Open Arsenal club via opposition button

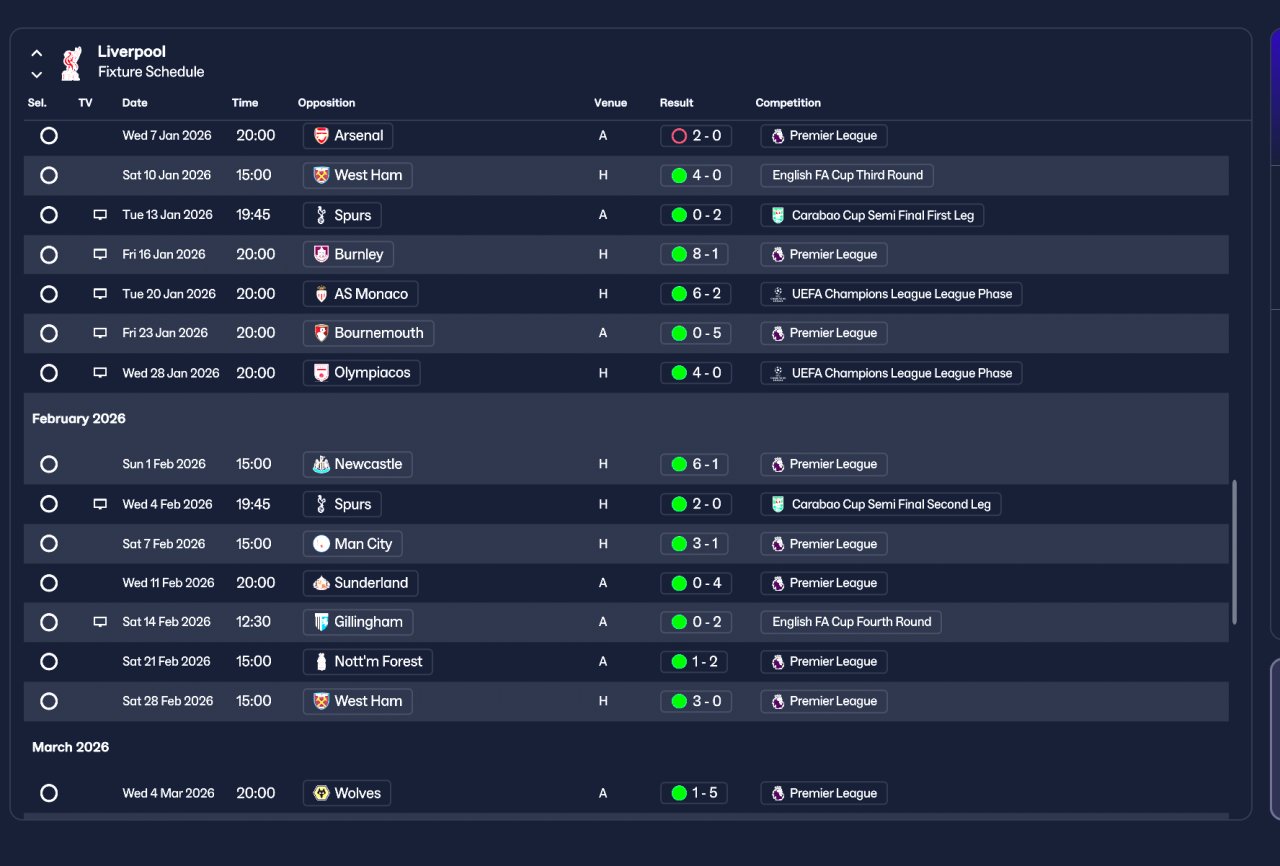(x=348, y=136)
